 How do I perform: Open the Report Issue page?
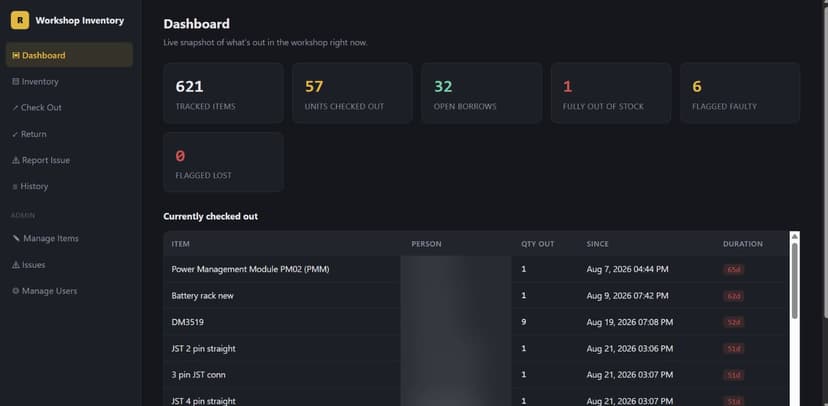pyautogui.click(x=69, y=160)
